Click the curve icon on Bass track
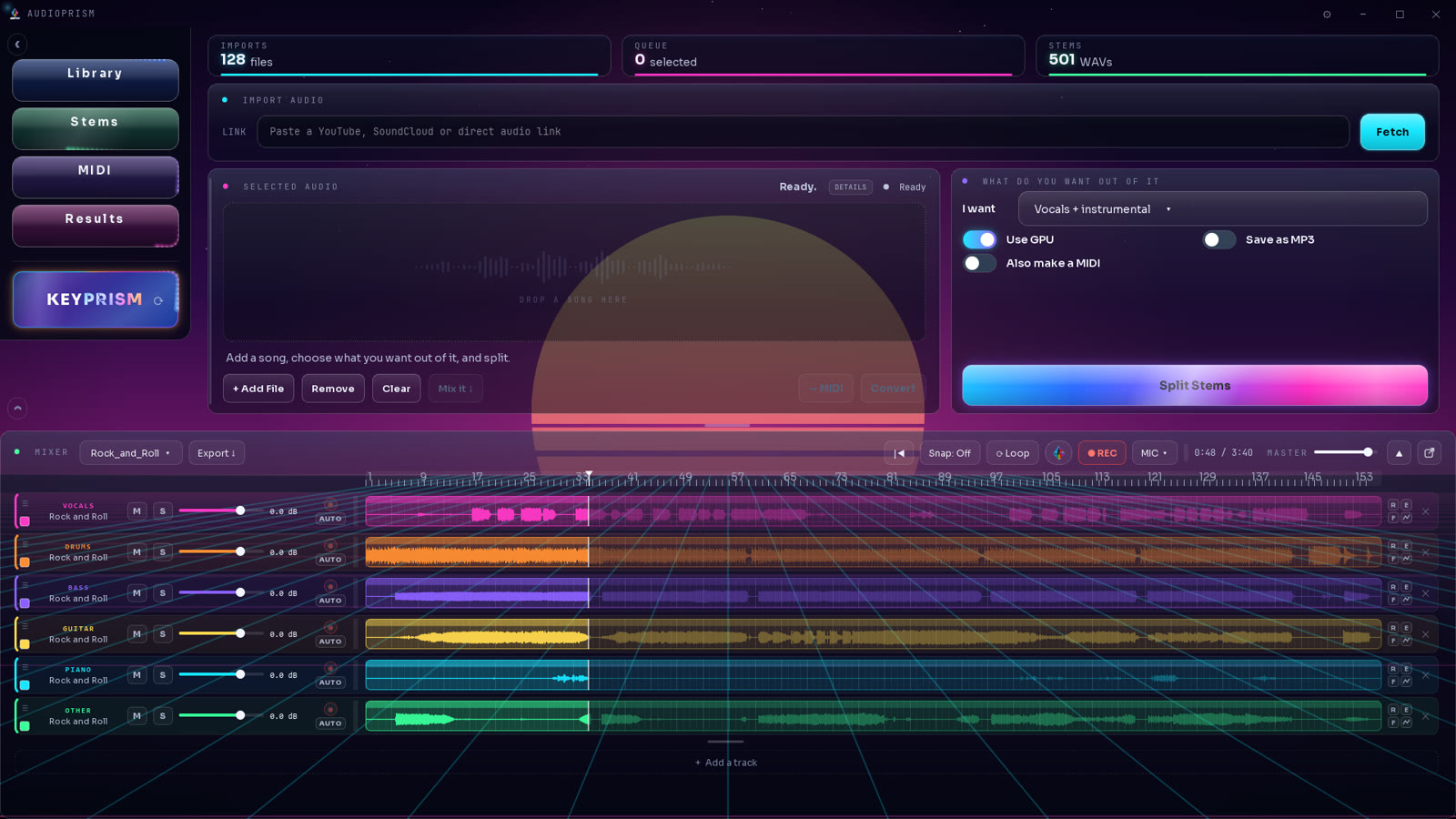 pyautogui.click(x=1406, y=600)
